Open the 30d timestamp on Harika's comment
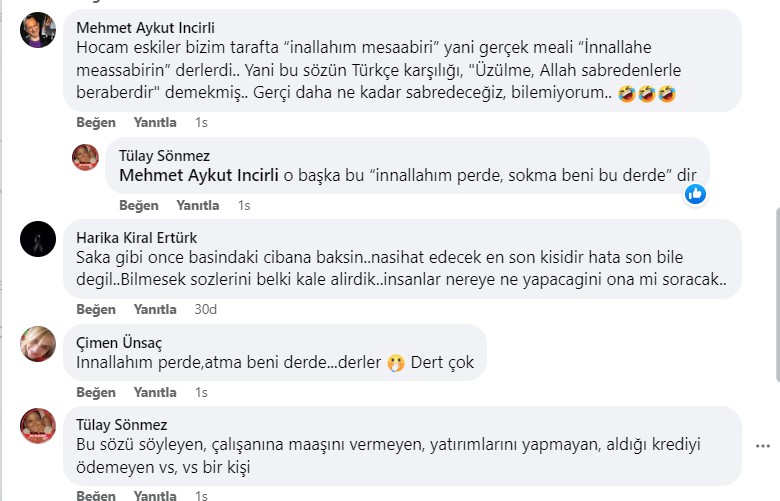The height and width of the screenshot is (501, 780). coord(205,309)
